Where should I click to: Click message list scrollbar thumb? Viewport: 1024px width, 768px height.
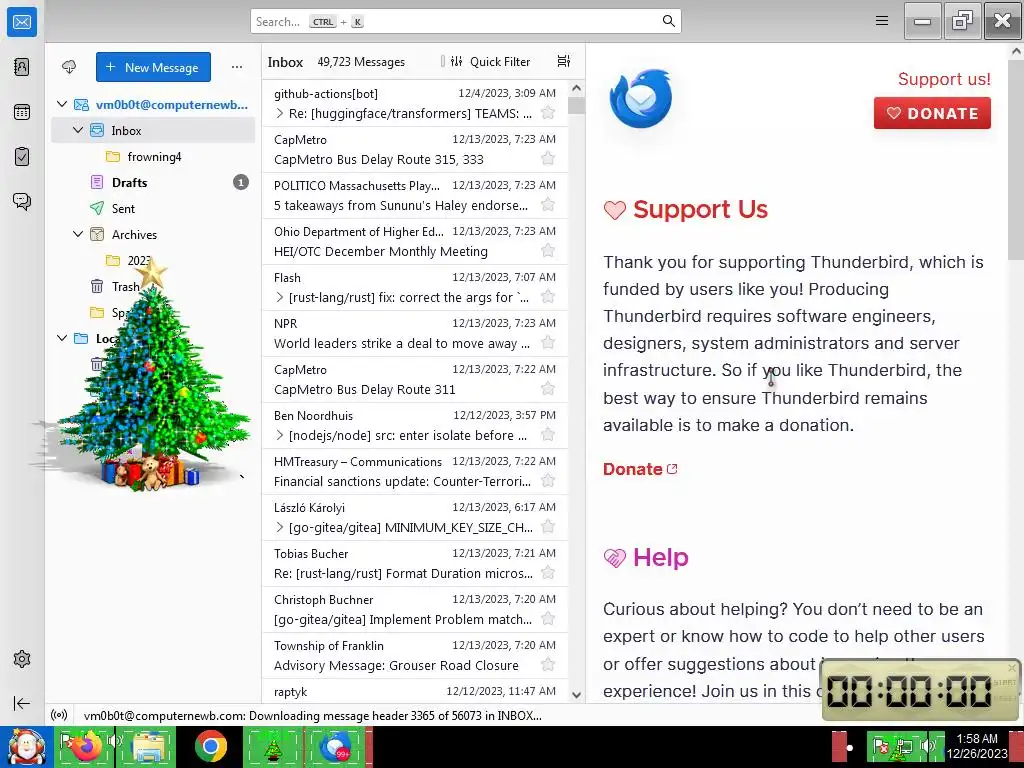coord(576,105)
